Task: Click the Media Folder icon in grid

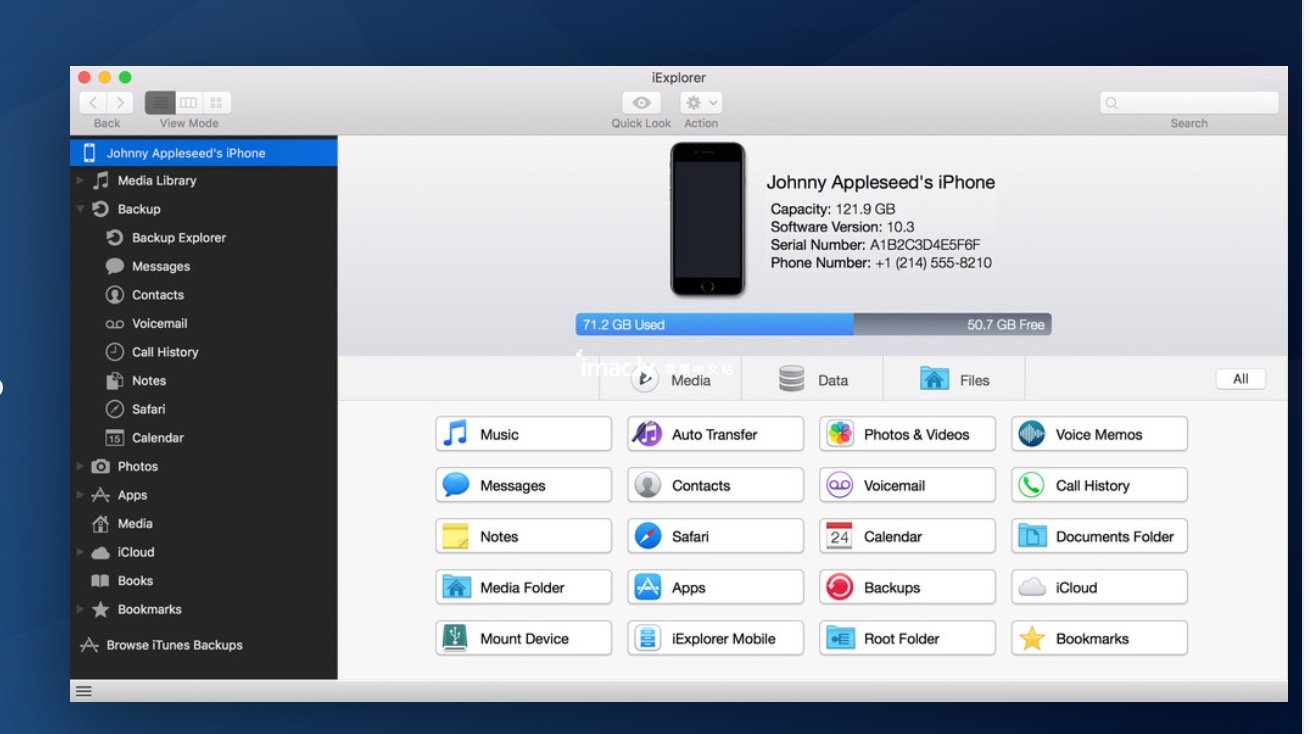Action: (456, 588)
